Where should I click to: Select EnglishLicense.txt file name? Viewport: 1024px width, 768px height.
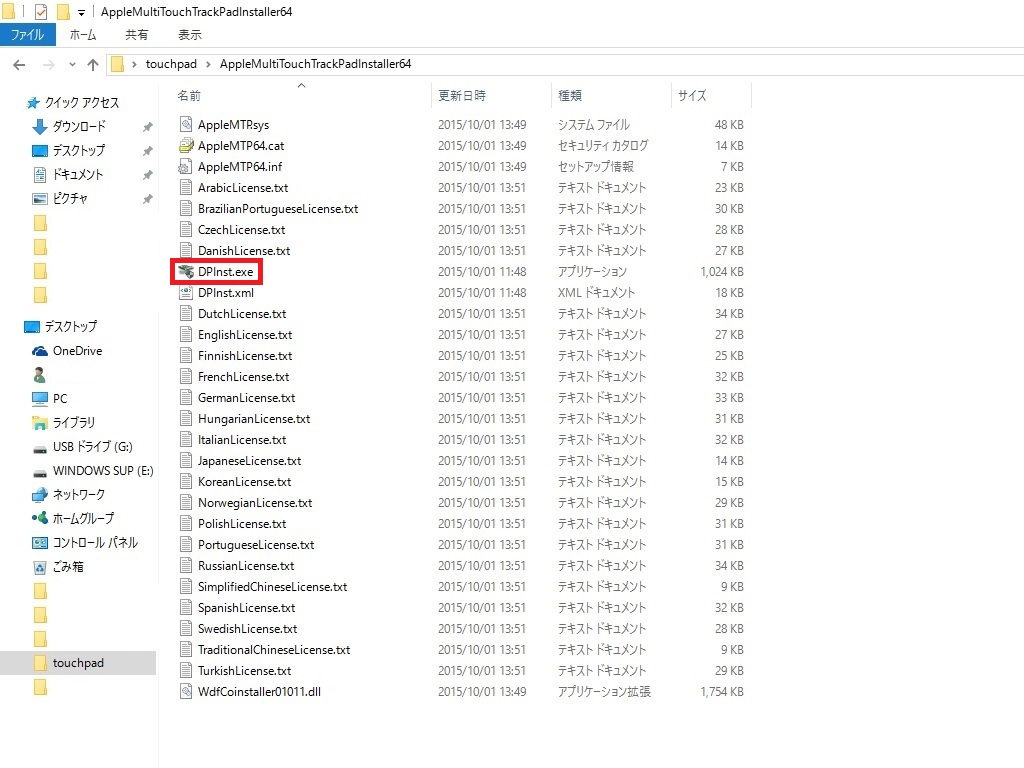245,335
